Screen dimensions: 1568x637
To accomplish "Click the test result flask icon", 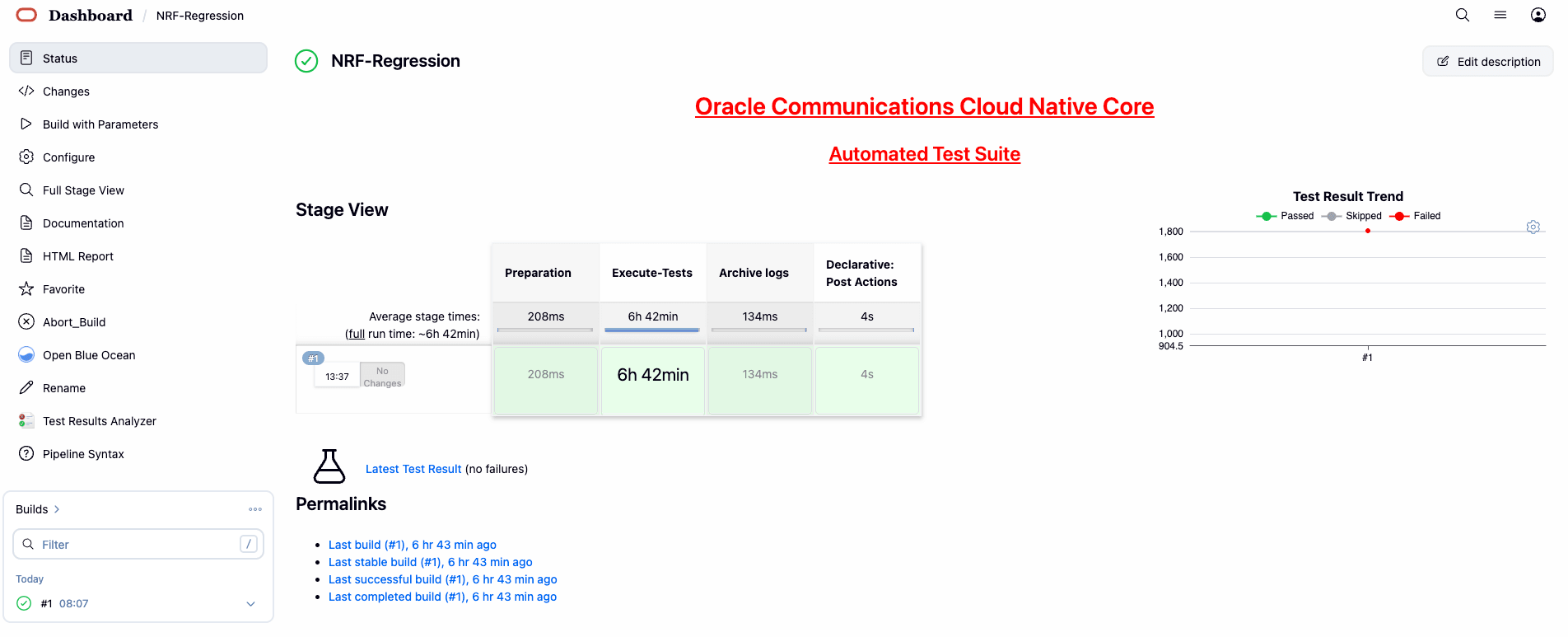I will (x=329, y=466).
